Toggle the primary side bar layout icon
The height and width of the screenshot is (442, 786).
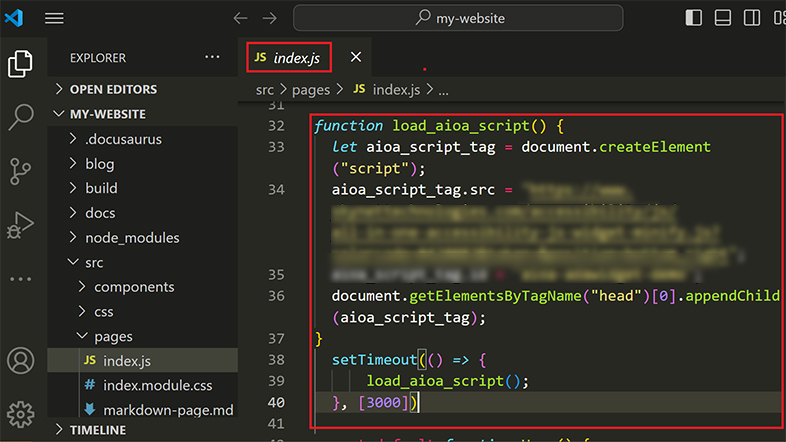694,18
